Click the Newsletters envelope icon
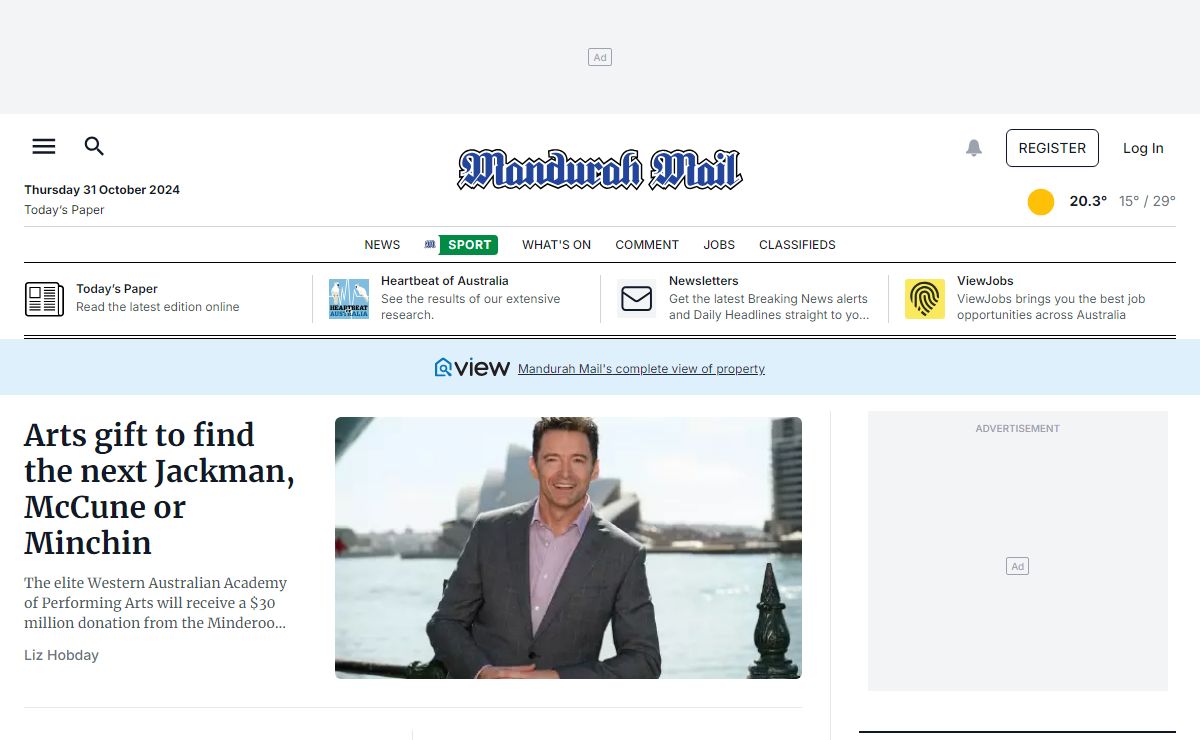 pyautogui.click(x=637, y=299)
